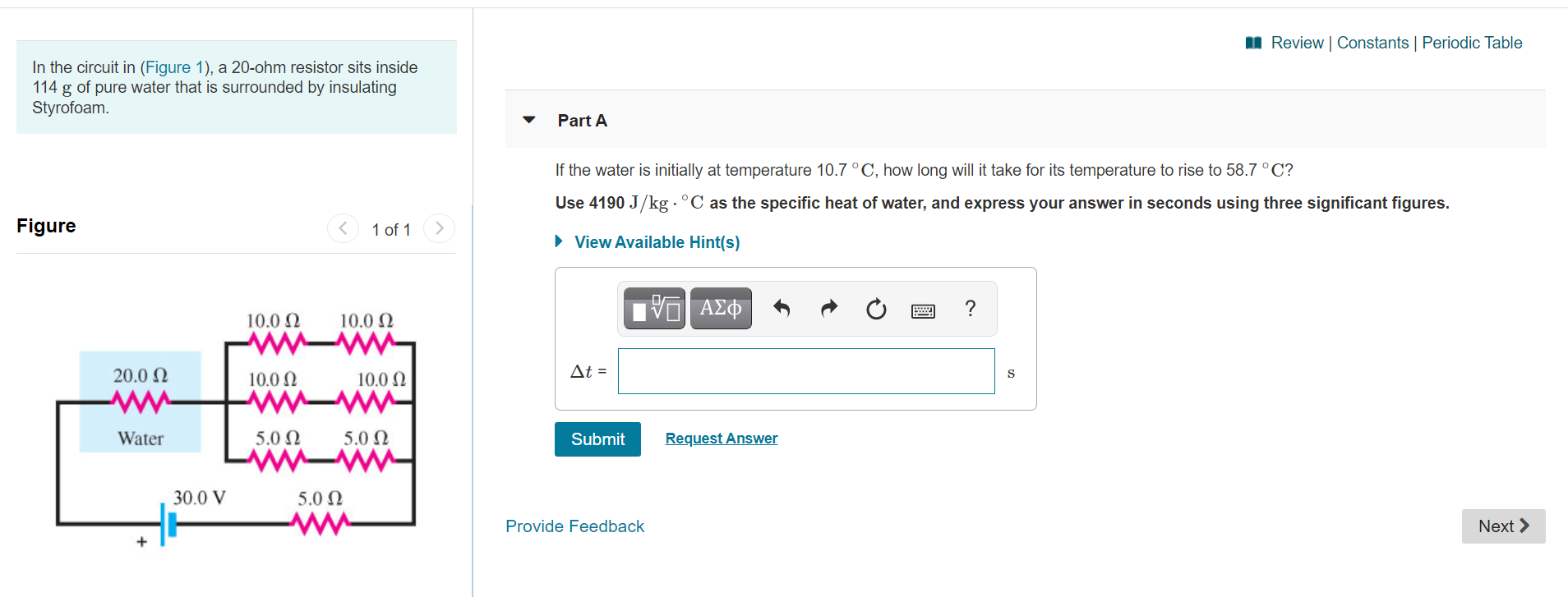Open the Greek letters ΑΣΦ palette

[721, 308]
